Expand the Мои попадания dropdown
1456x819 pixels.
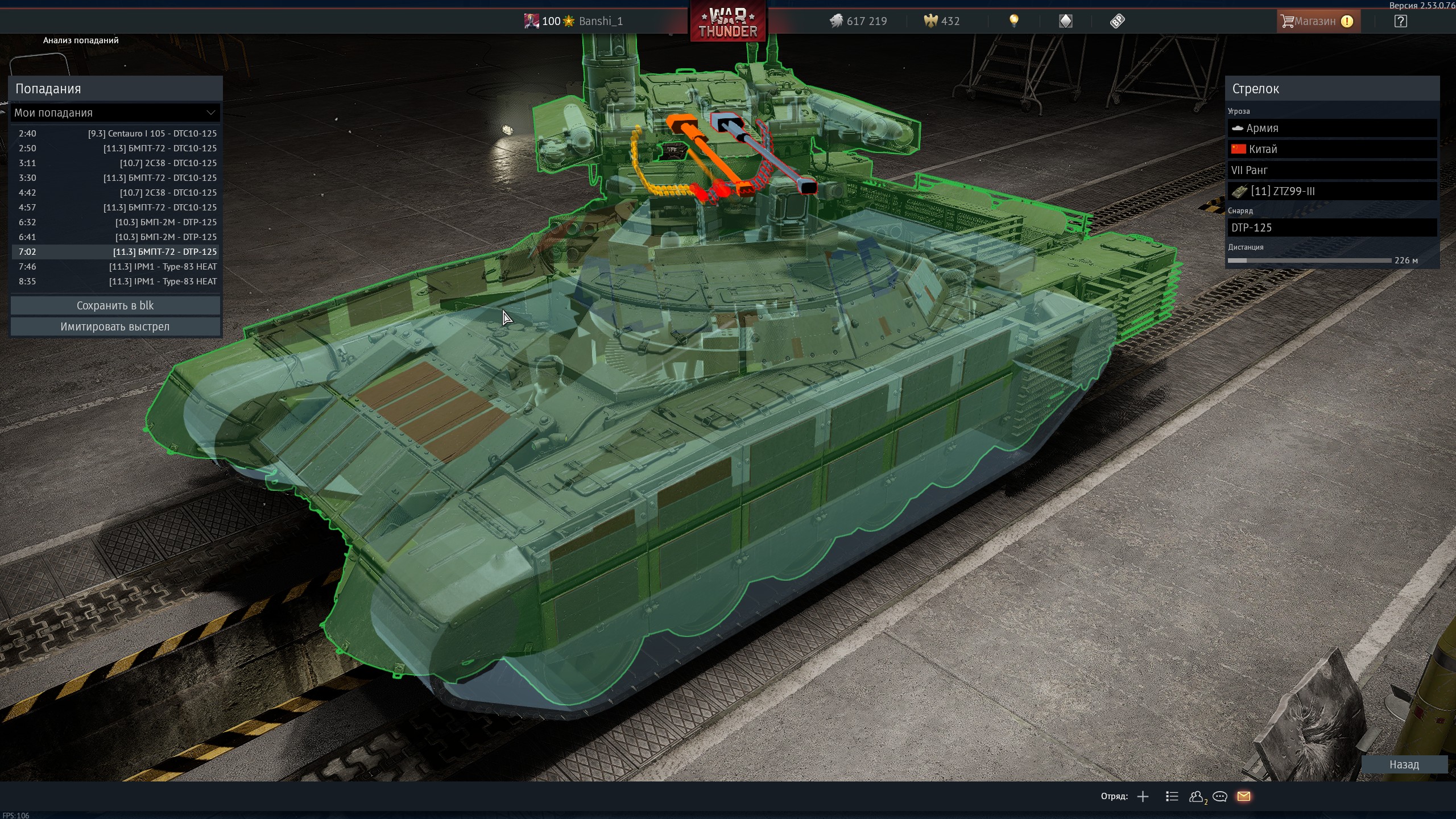click(115, 113)
